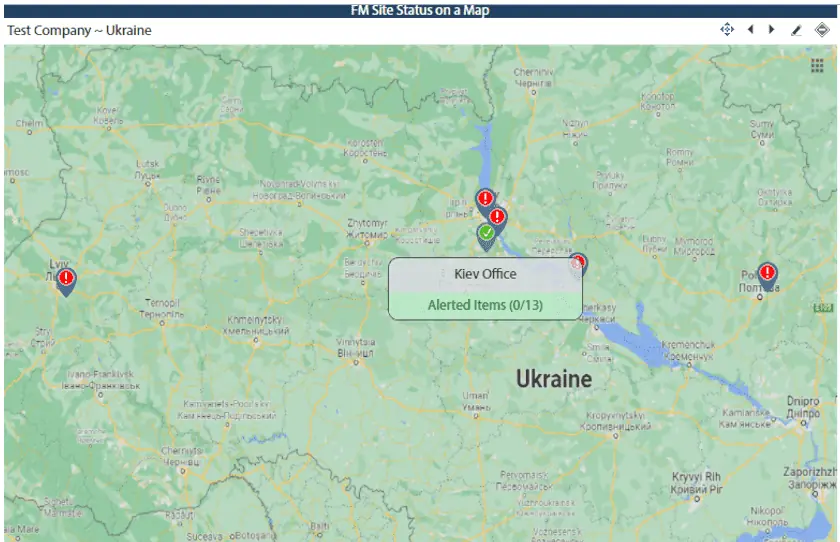The width and height of the screenshot is (840, 542).
Task: Click the four-way pan arrows icon
Action: (x=727, y=29)
